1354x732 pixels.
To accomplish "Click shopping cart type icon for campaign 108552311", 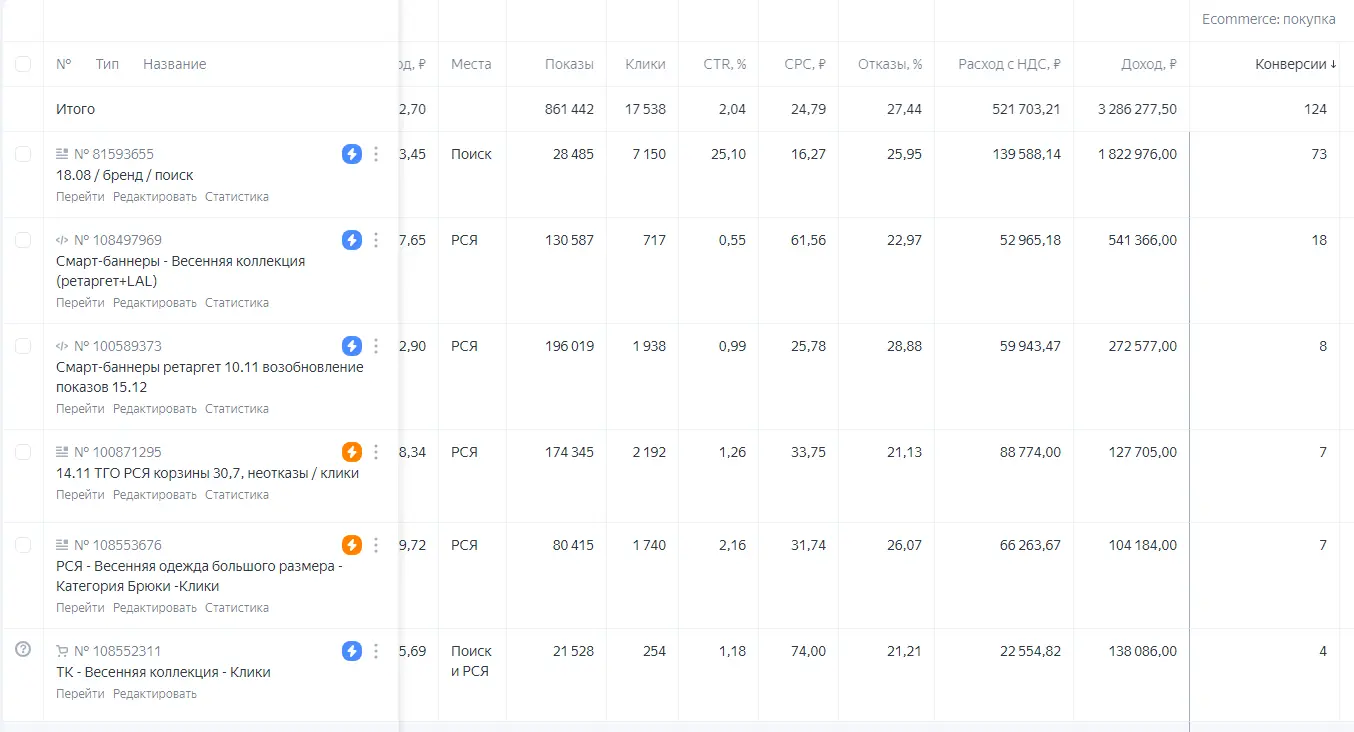I will click(x=63, y=651).
